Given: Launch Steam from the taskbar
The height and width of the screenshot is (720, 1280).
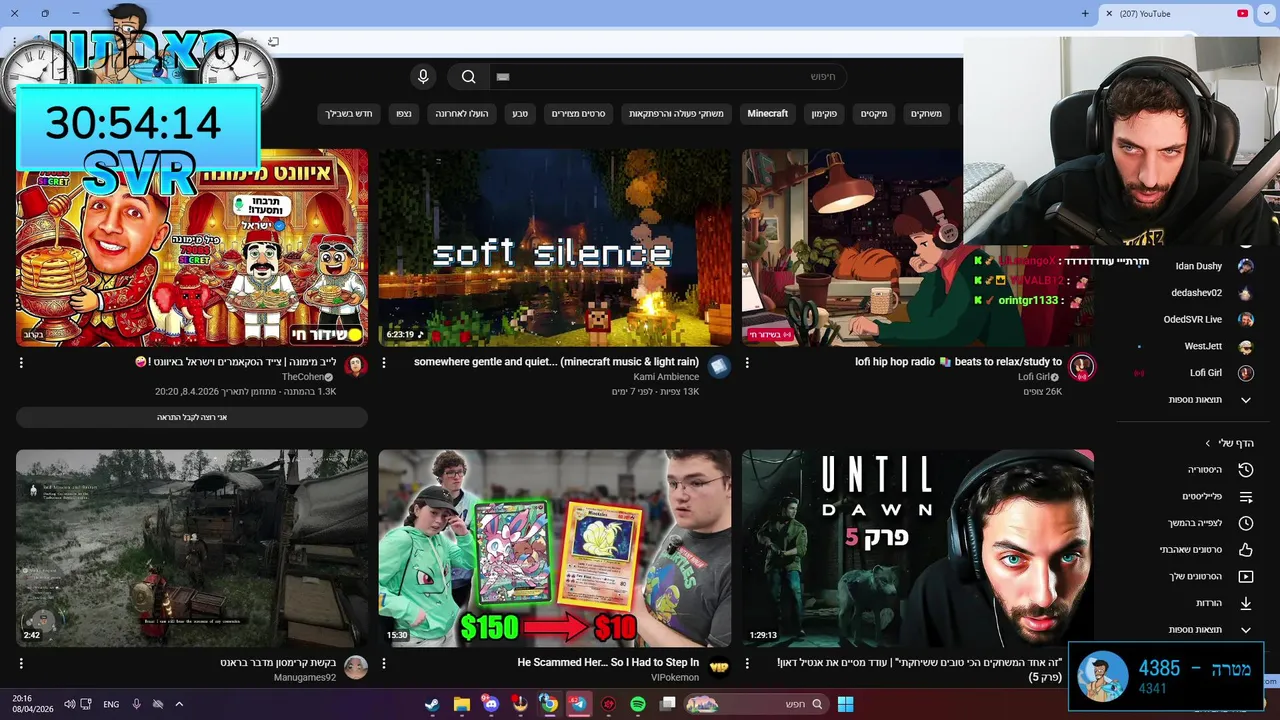Looking at the screenshot, I should [431, 704].
